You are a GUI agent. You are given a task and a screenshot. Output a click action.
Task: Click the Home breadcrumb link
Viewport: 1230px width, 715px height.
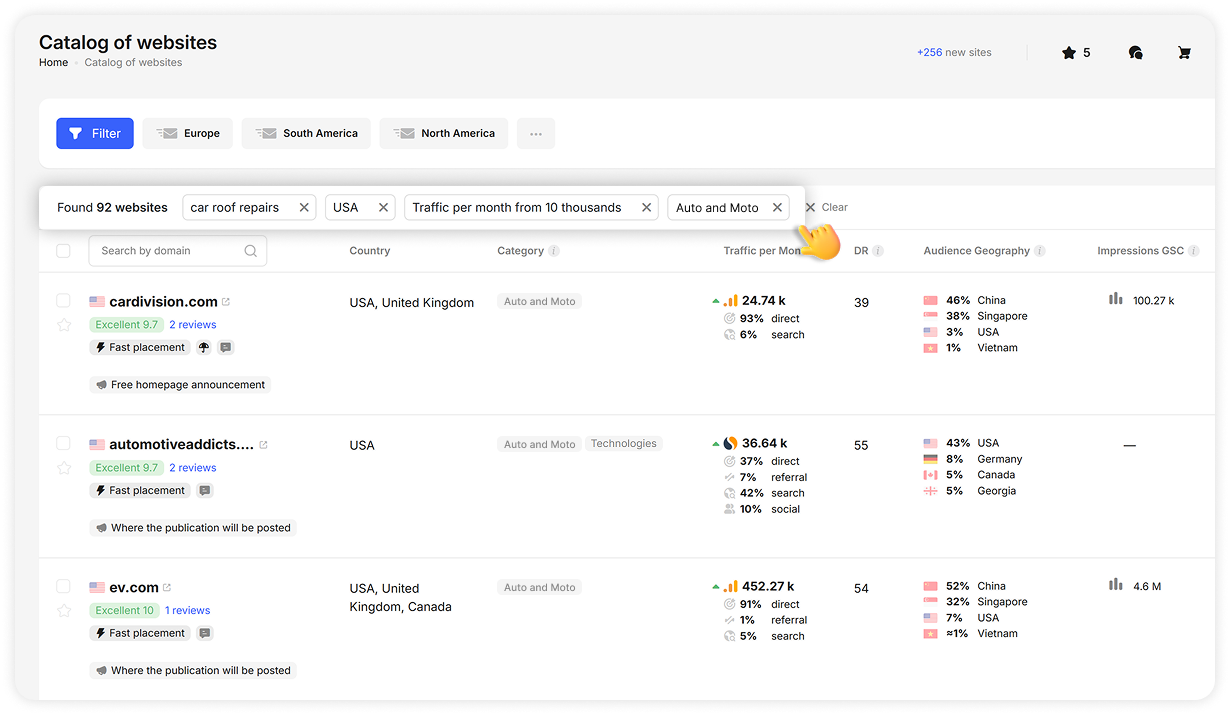coord(53,62)
